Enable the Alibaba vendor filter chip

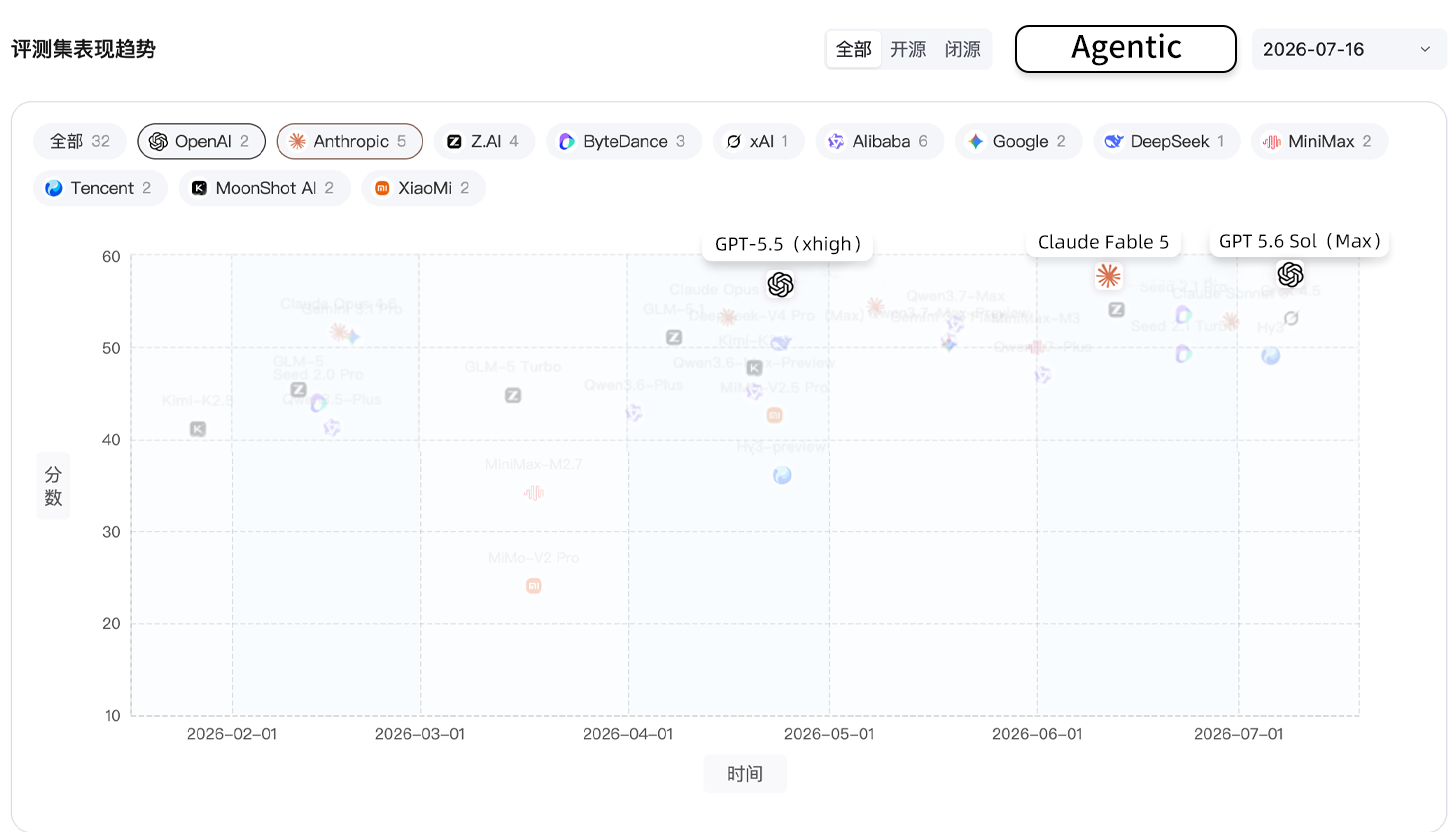[880, 141]
